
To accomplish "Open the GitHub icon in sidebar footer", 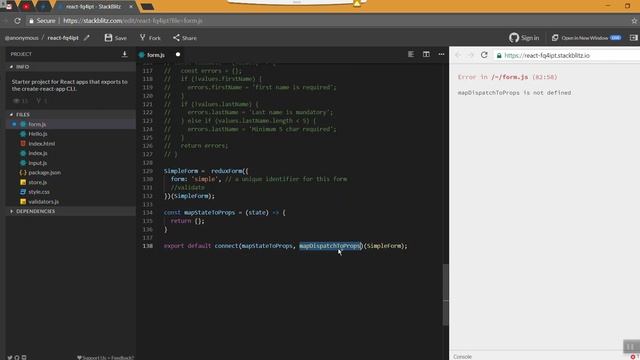I will [x=17, y=357].
